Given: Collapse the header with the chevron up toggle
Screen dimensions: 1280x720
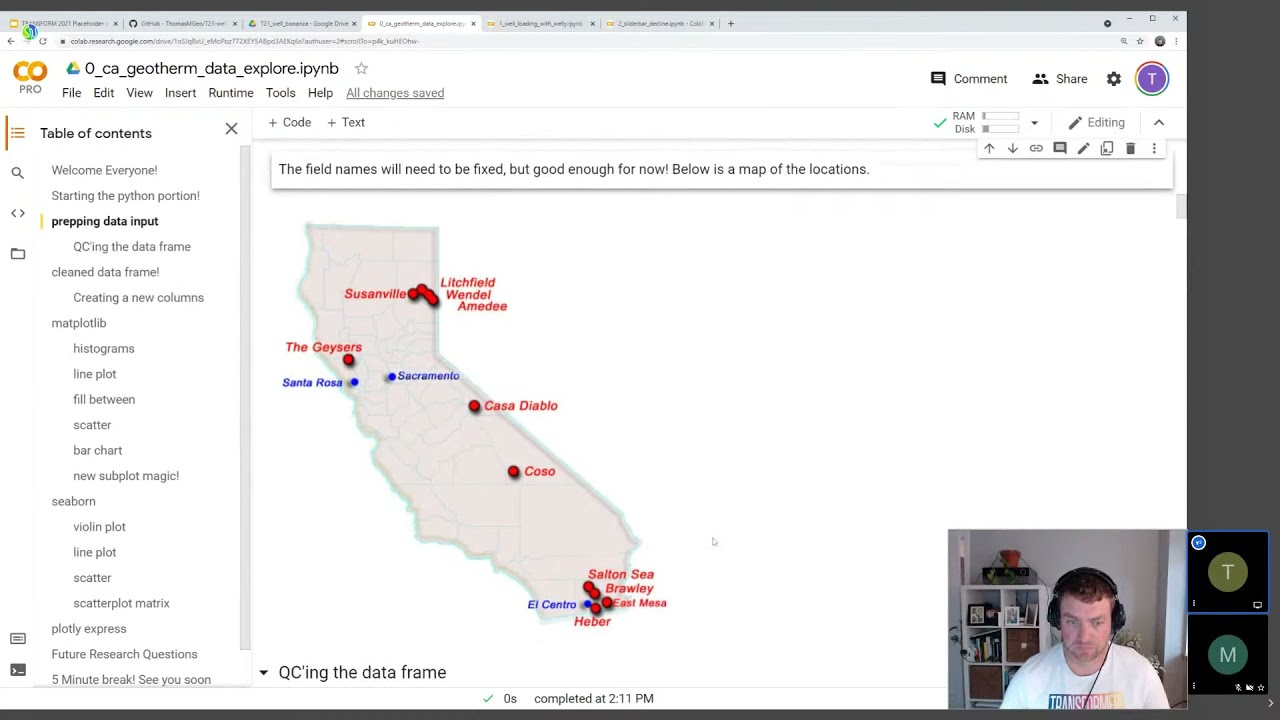Looking at the screenshot, I should (1159, 122).
